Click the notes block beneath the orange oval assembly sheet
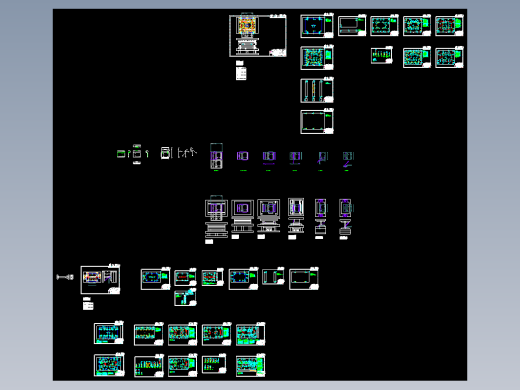 tap(88, 306)
